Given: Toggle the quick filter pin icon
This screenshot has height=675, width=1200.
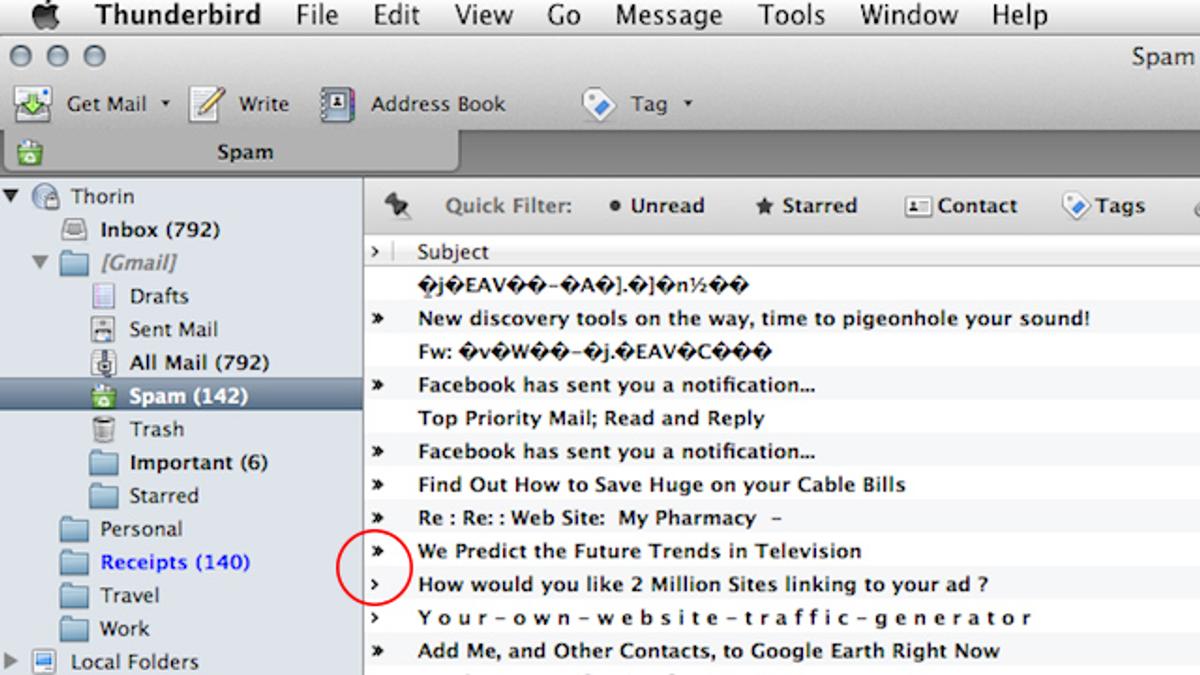Looking at the screenshot, I should tap(398, 206).
